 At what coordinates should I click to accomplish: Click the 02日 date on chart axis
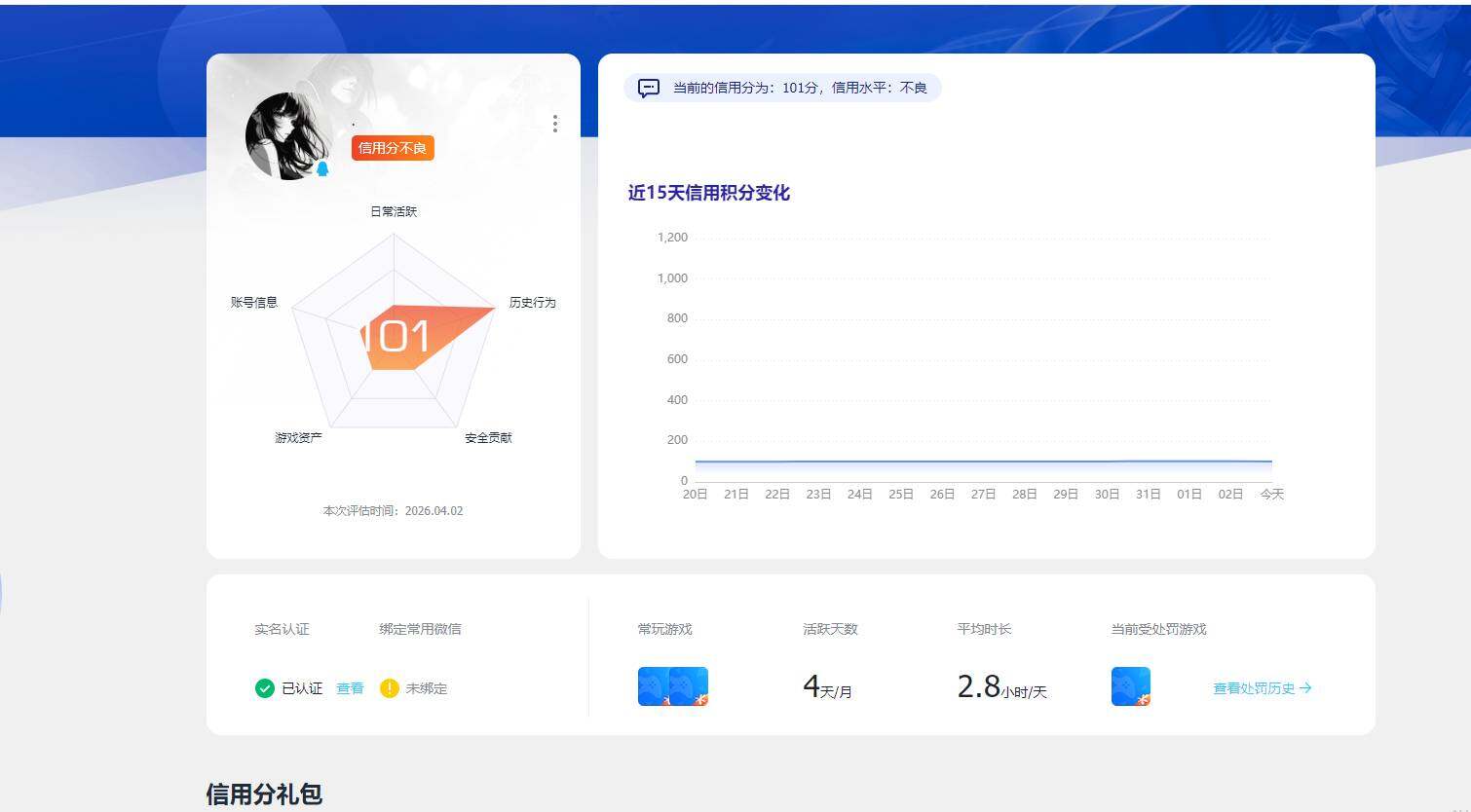(x=1230, y=495)
